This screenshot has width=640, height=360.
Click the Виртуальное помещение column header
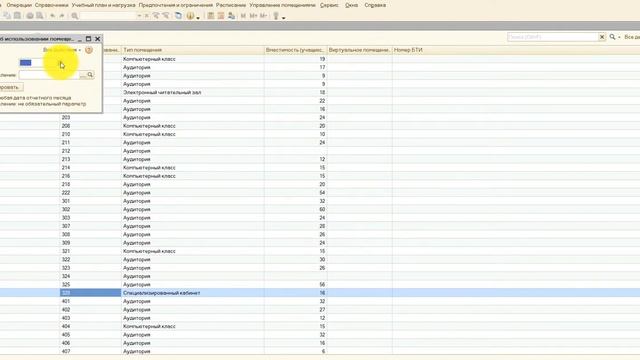tap(360, 50)
